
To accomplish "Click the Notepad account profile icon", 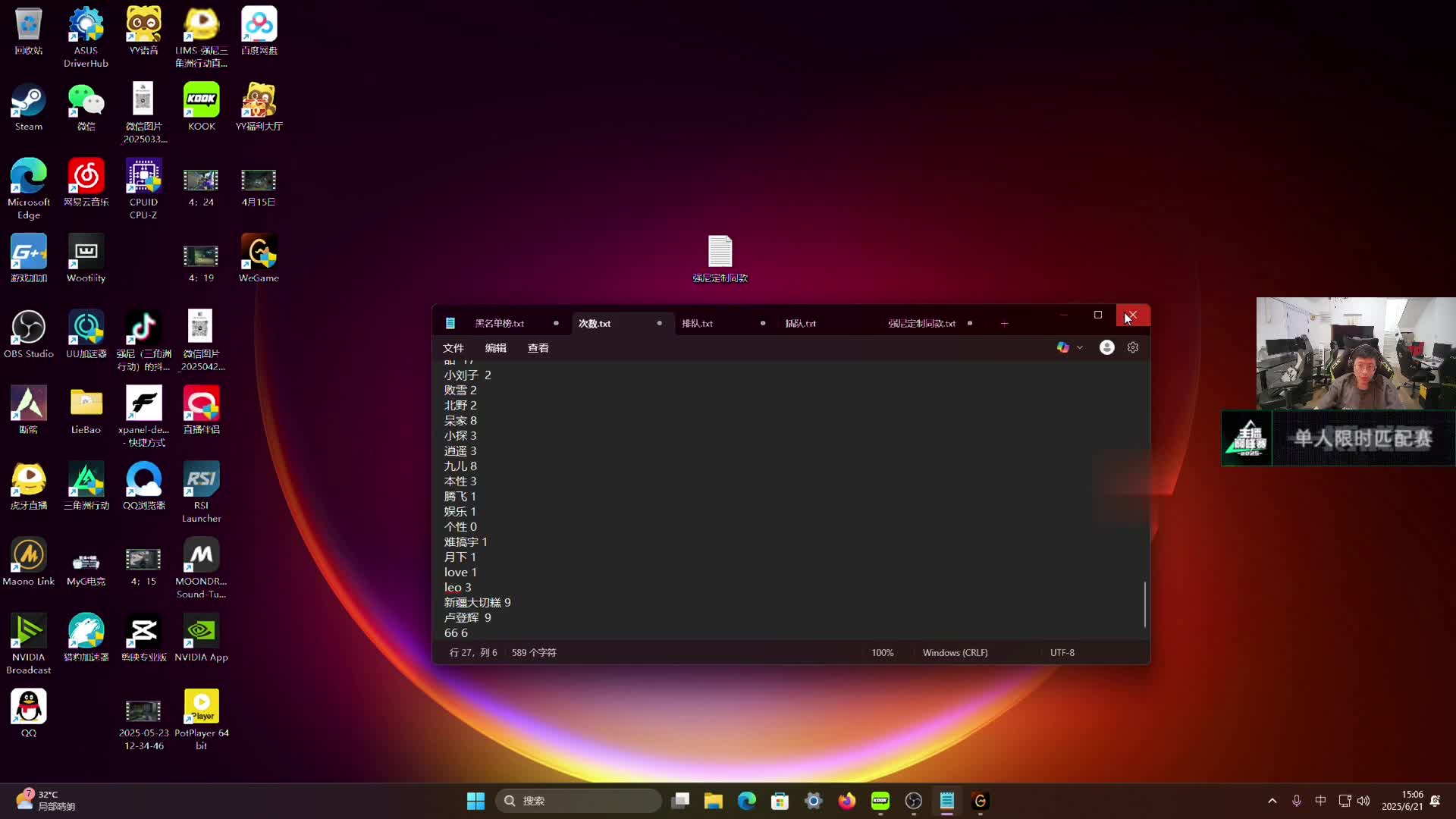I will coord(1107,347).
